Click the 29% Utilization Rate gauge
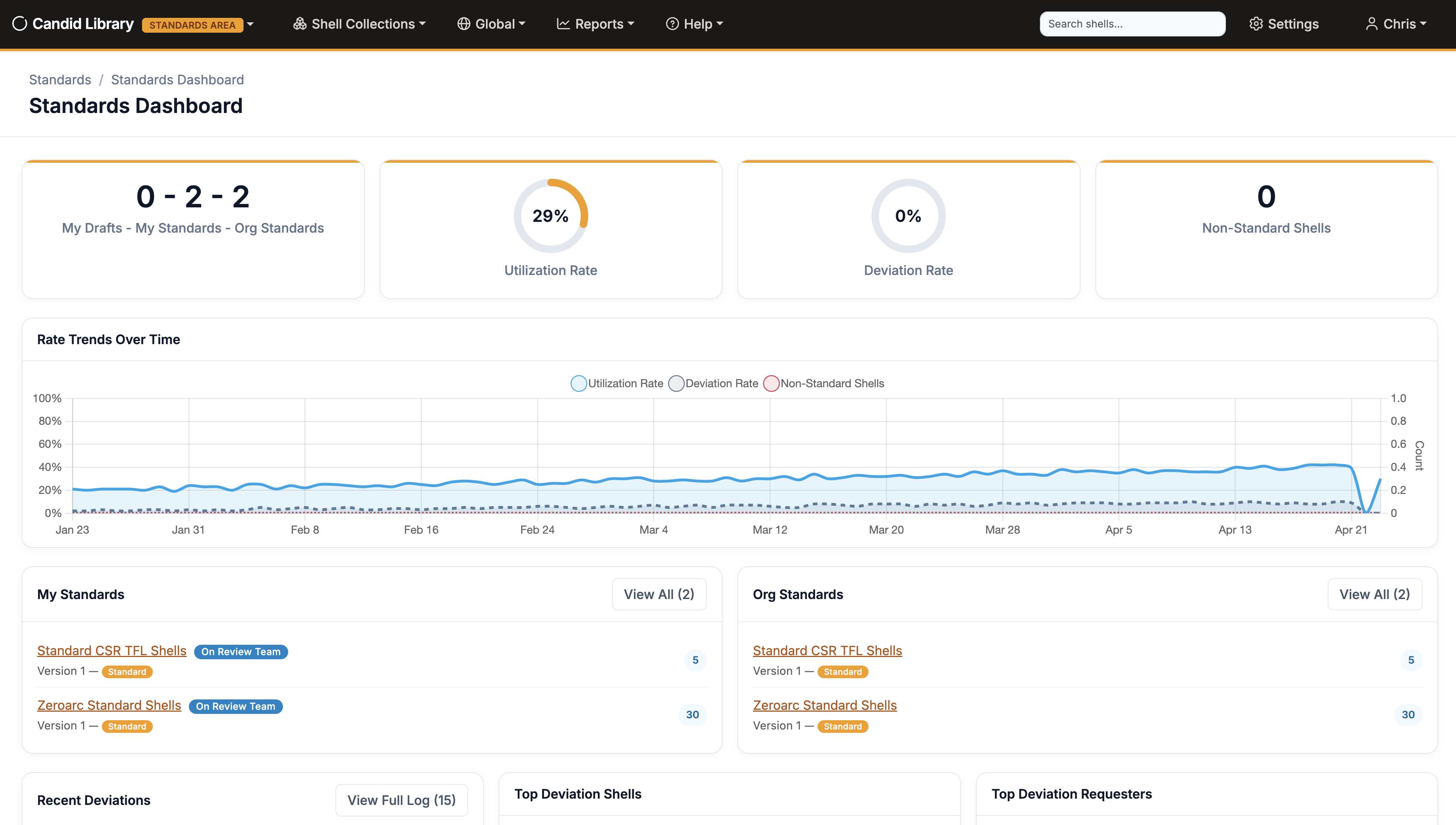The width and height of the screenshot is (1456, 825). tap(550, 216)
